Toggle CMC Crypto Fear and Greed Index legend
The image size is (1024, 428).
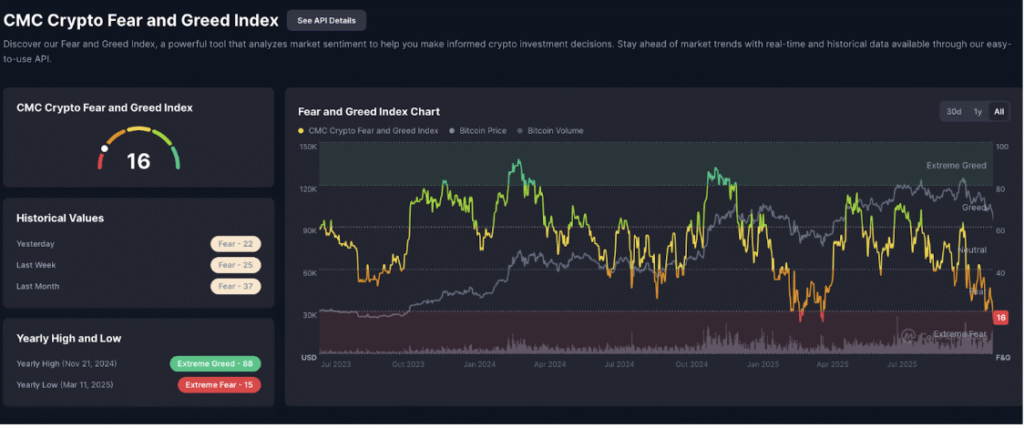click(x=368, y=131)
